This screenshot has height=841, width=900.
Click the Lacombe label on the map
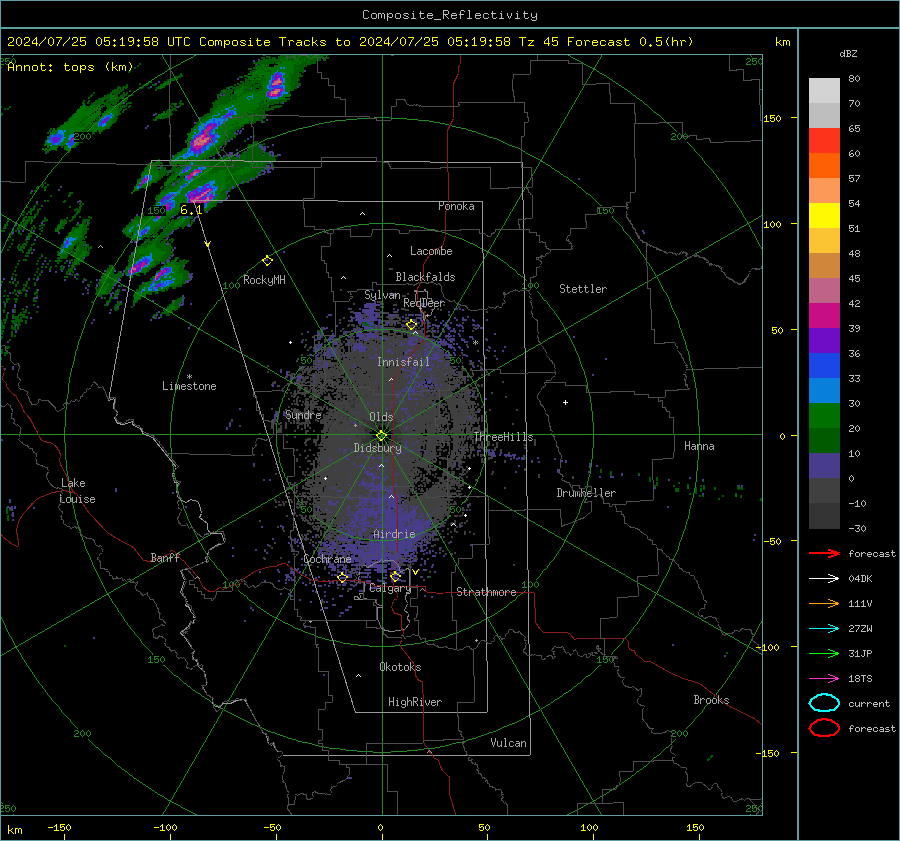click(431, 251)
